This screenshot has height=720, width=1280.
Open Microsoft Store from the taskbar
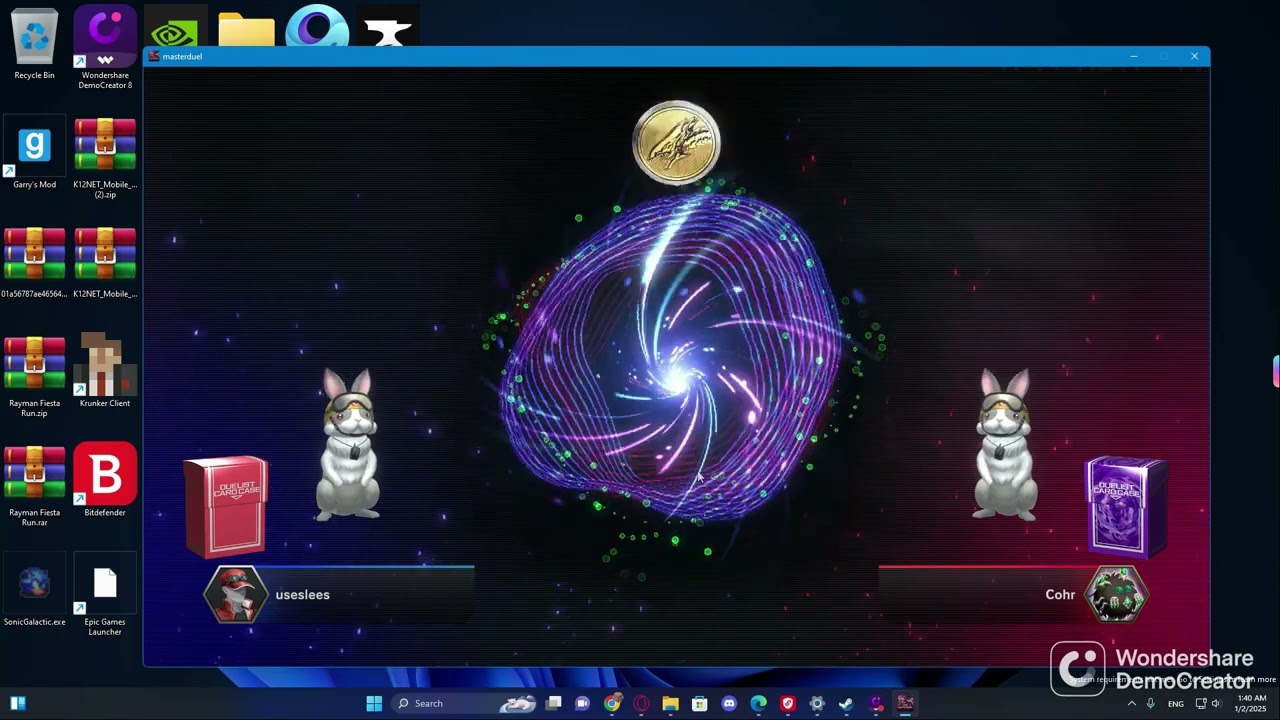coord(700,703)
